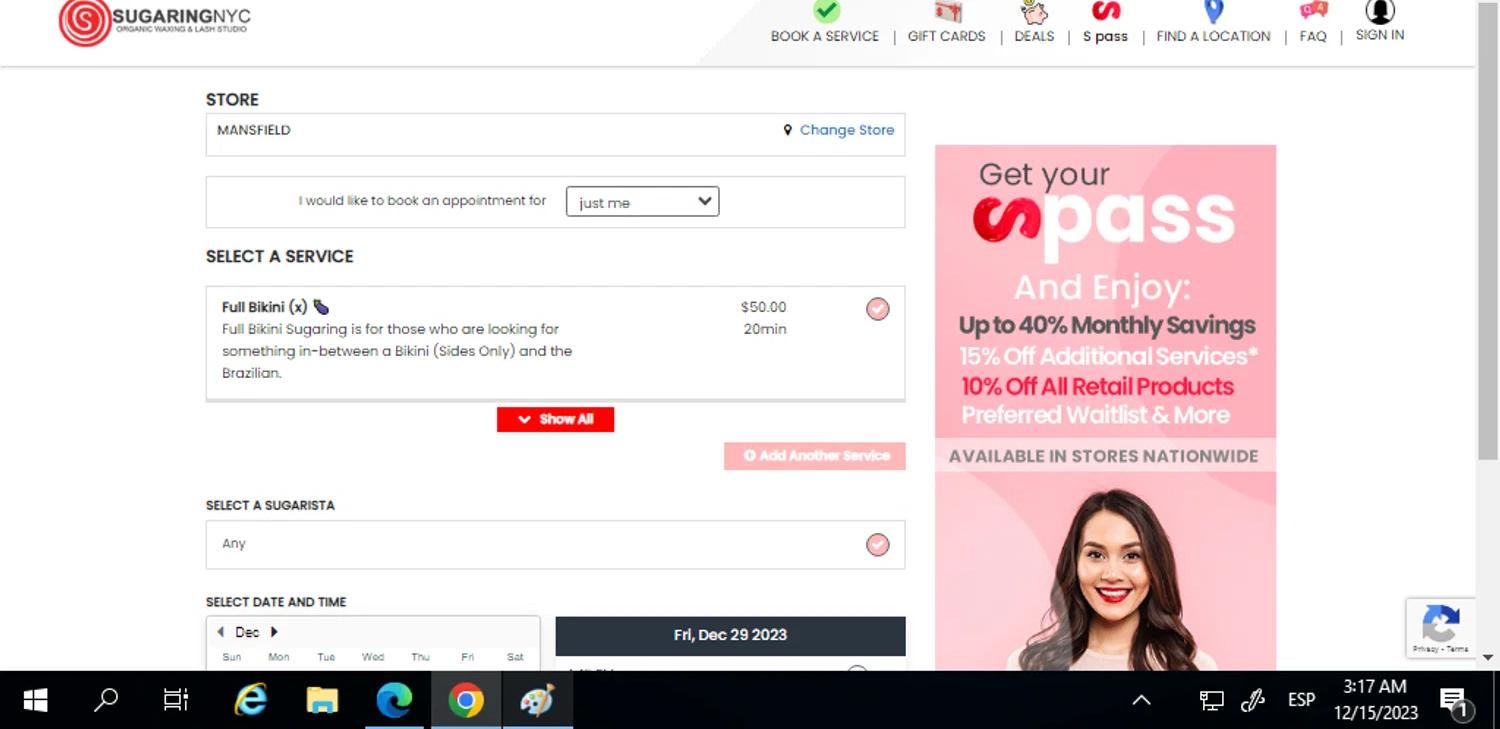1500x729 pixels.
Task: Click the 20min duration text
Action: pyautogui.click(x=765, y=329)
